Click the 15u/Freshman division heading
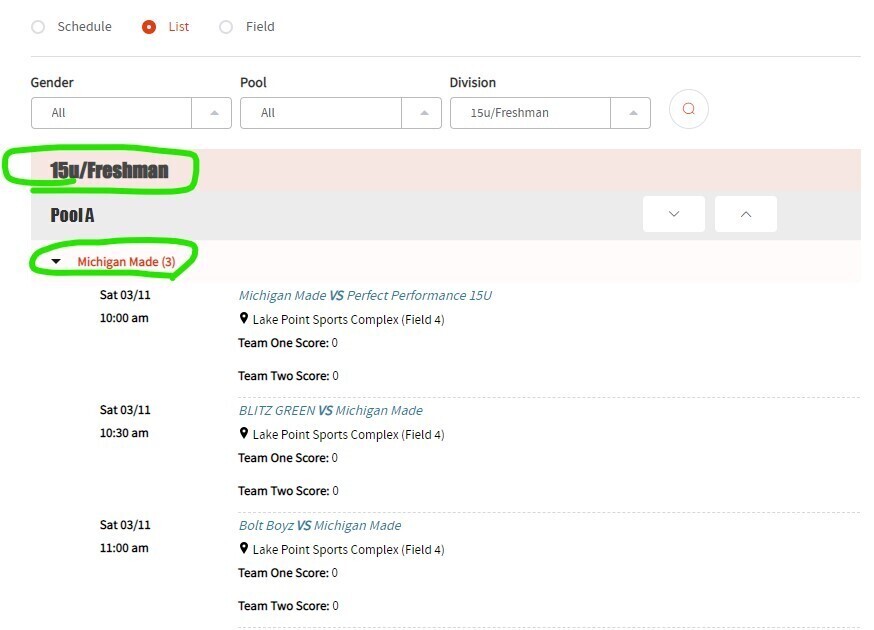 (109, 171)
